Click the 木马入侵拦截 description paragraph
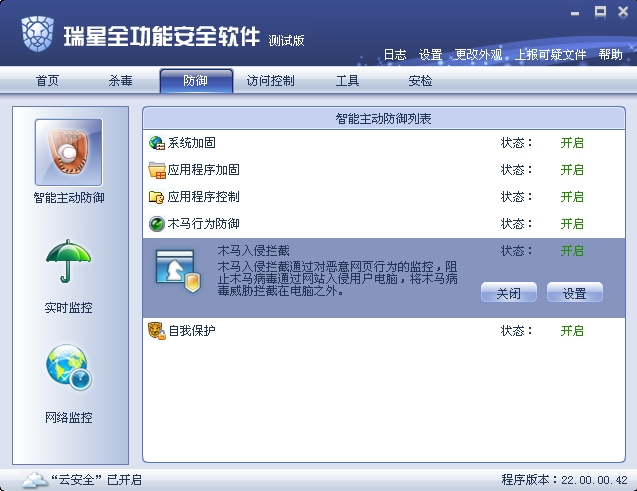637x491 pixels. 338,279
